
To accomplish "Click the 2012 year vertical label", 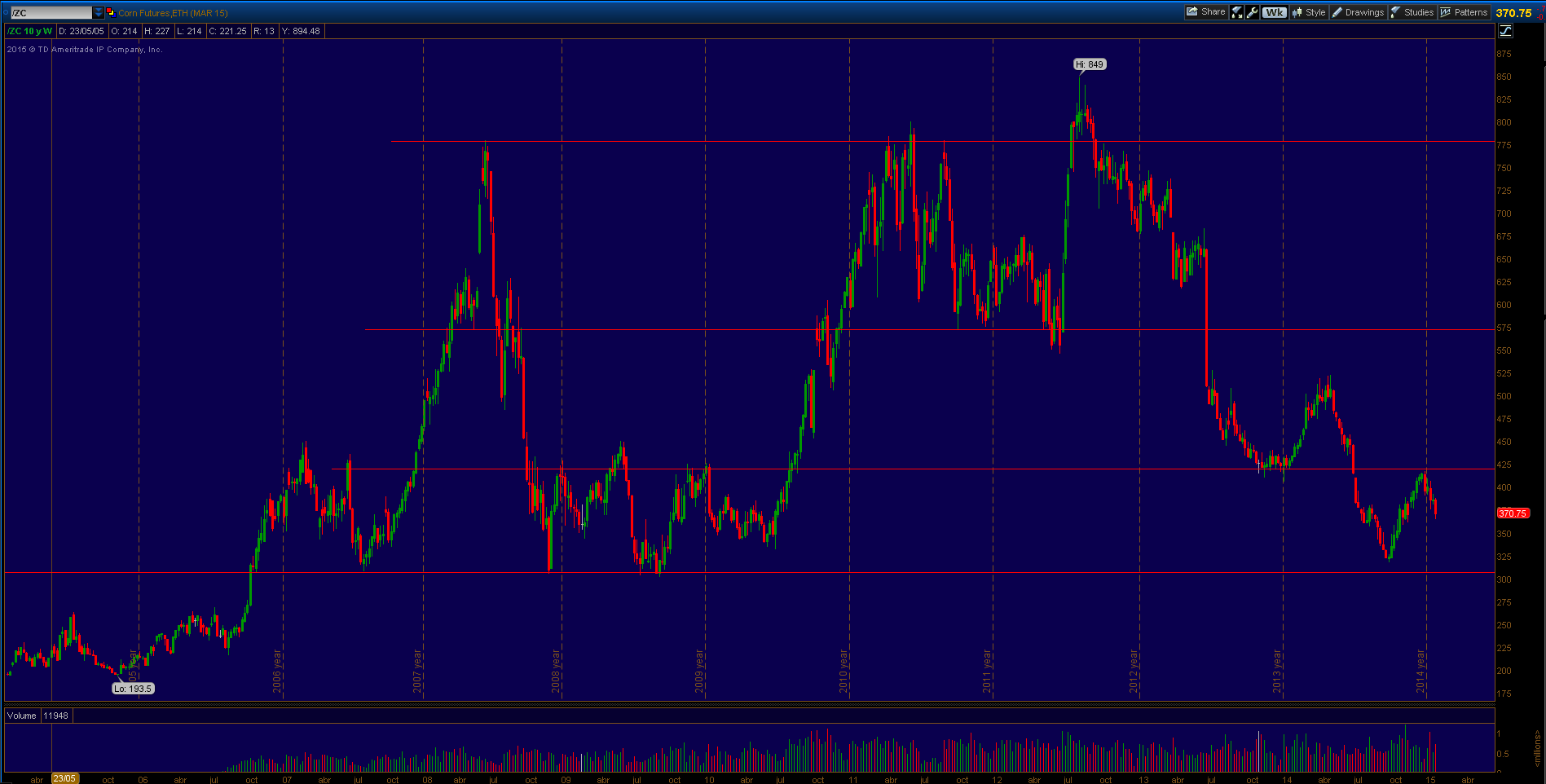I will coord(1134,672).
